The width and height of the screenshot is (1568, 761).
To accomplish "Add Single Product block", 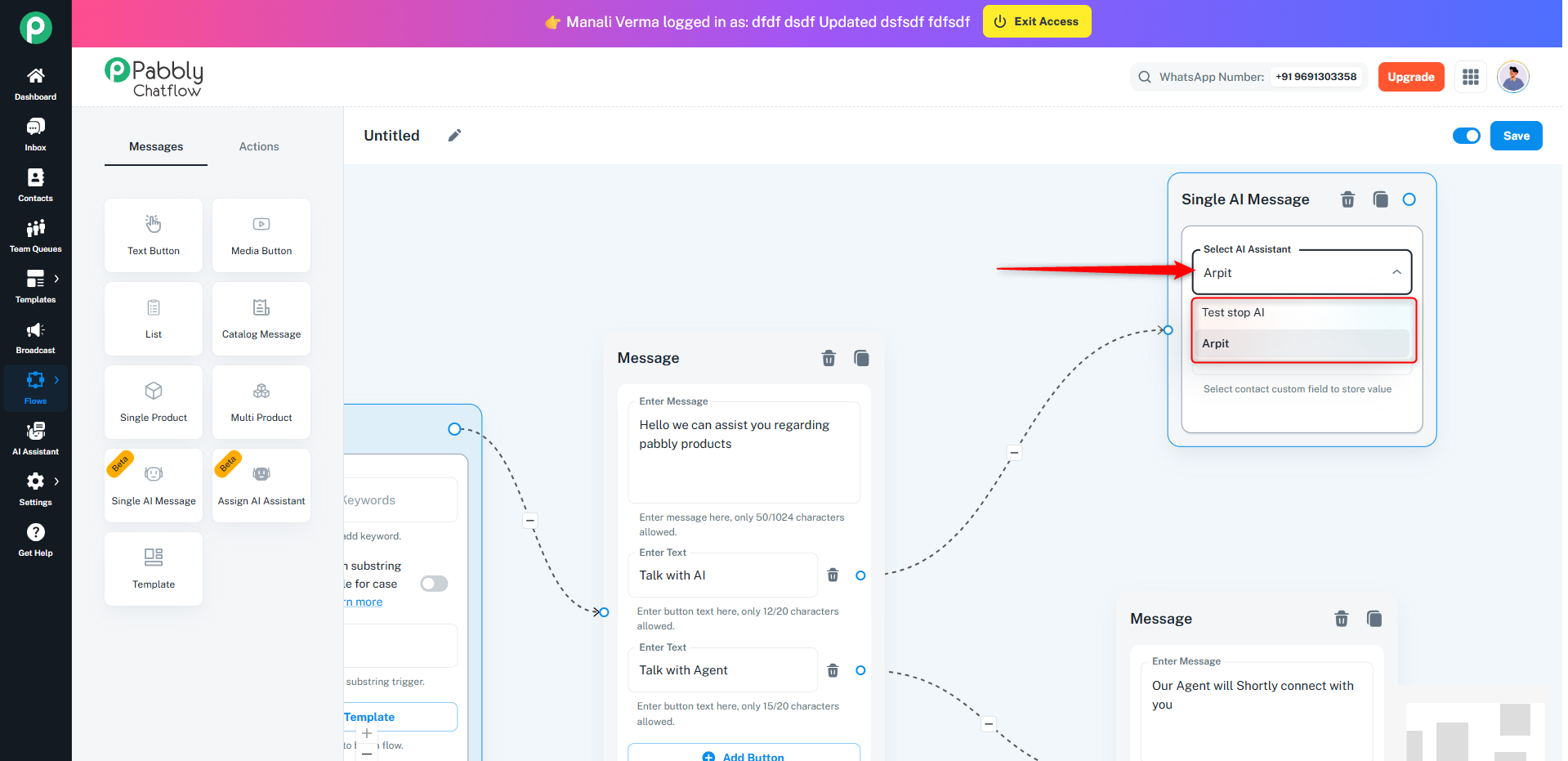I will click(x=154, y=402).
